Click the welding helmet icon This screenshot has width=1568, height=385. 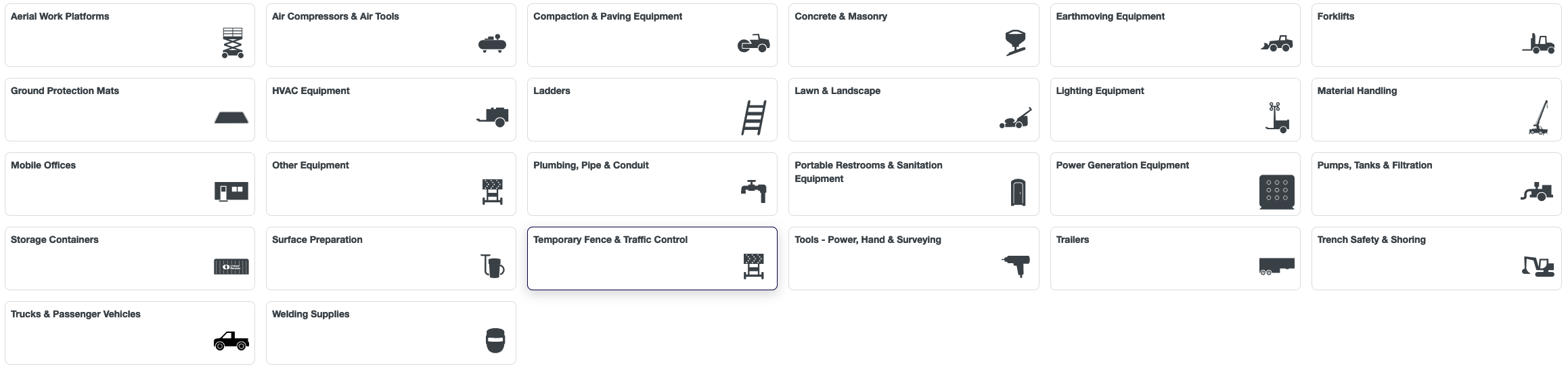495,340
